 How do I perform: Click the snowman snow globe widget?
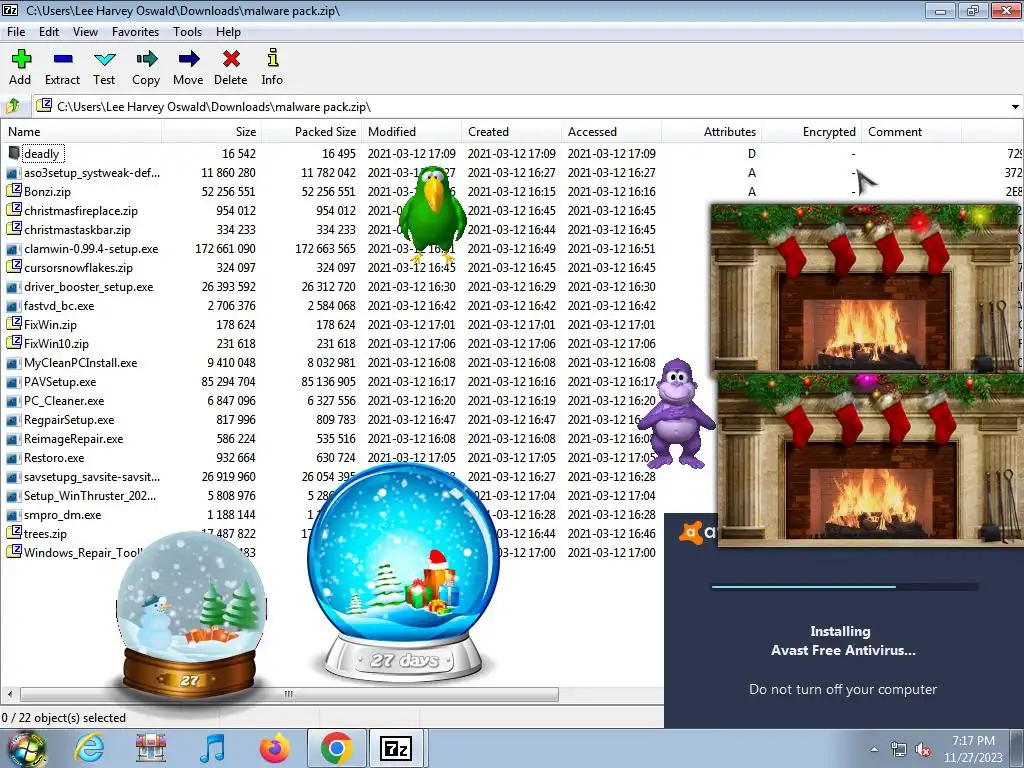[x=191, y=614]
